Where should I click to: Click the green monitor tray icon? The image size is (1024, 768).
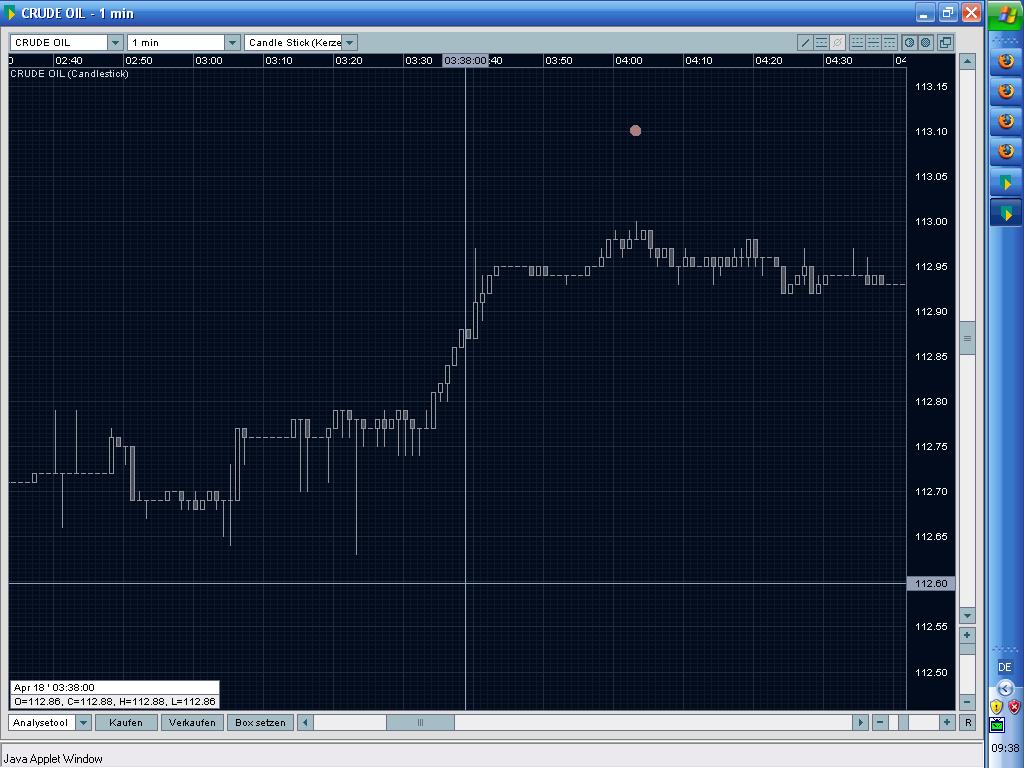click(997, 724)
